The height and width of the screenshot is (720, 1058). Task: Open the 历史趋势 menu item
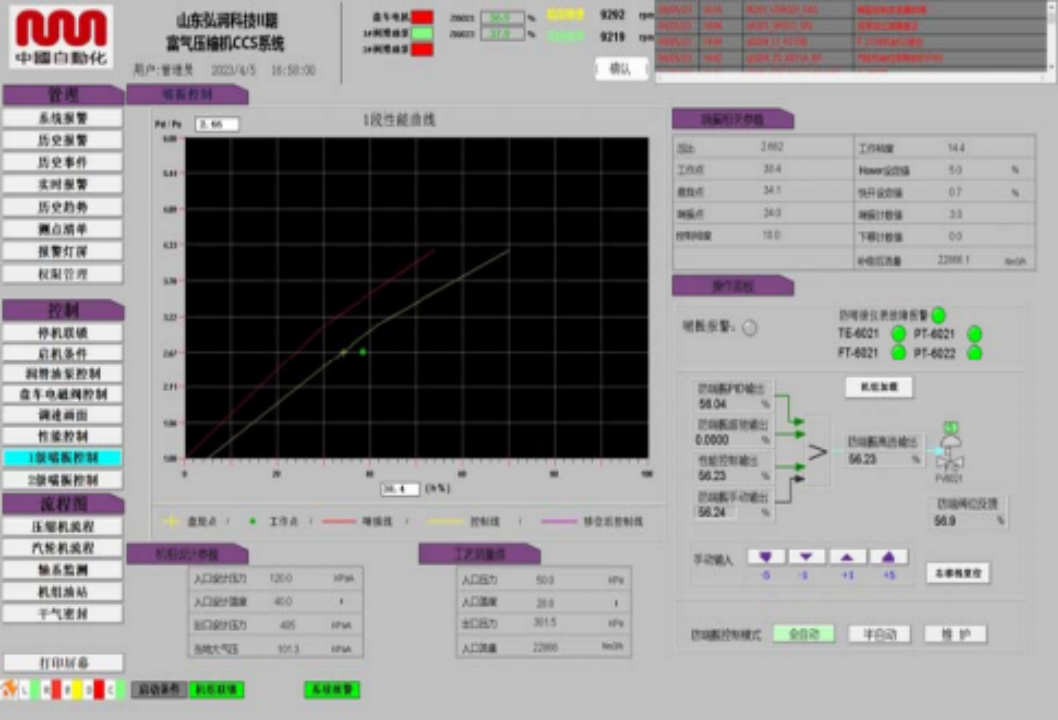[62, 207]
